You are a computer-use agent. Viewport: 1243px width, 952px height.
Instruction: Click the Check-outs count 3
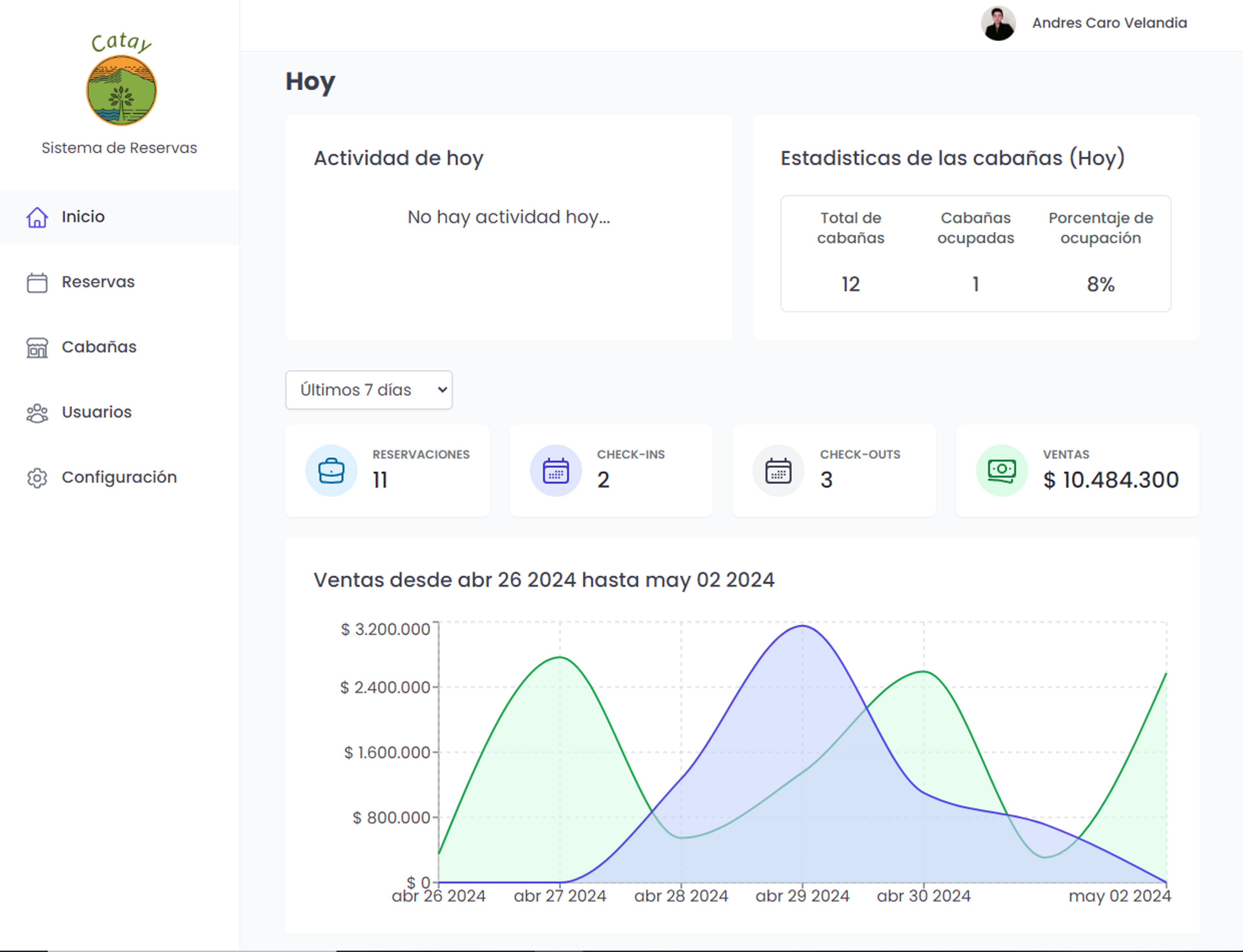826,481
